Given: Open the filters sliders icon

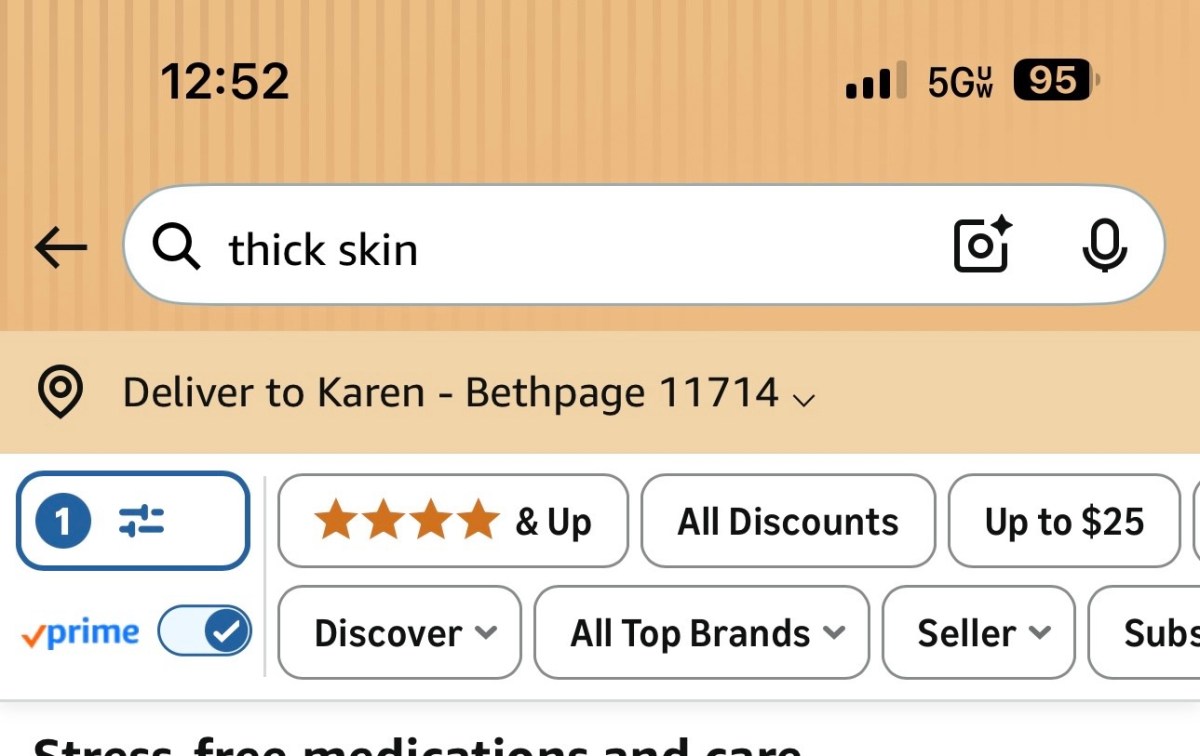Looking at the screenshot, I should point(141,521).
